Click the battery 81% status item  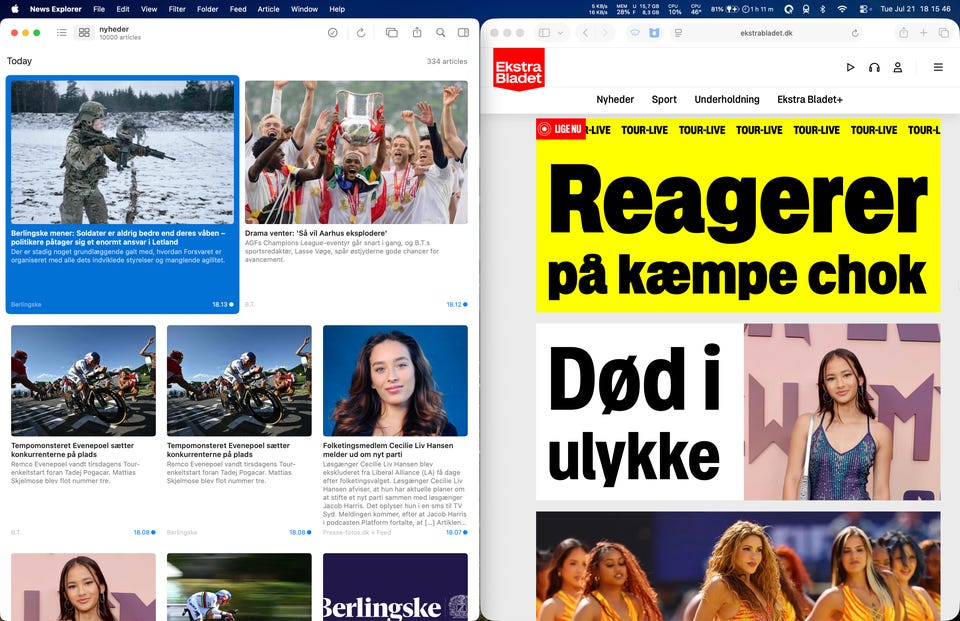point(741,9)
